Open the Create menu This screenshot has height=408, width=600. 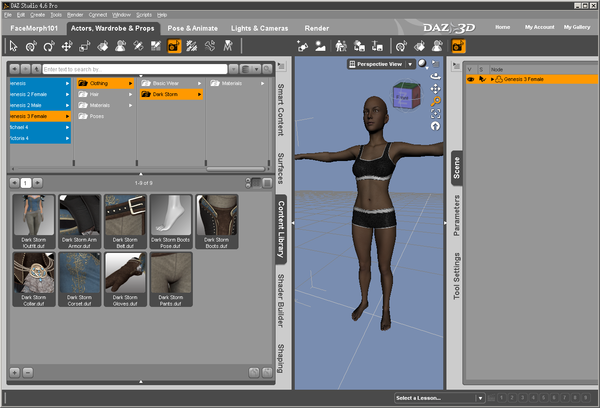pyautogui.click(x=38, y=15)
